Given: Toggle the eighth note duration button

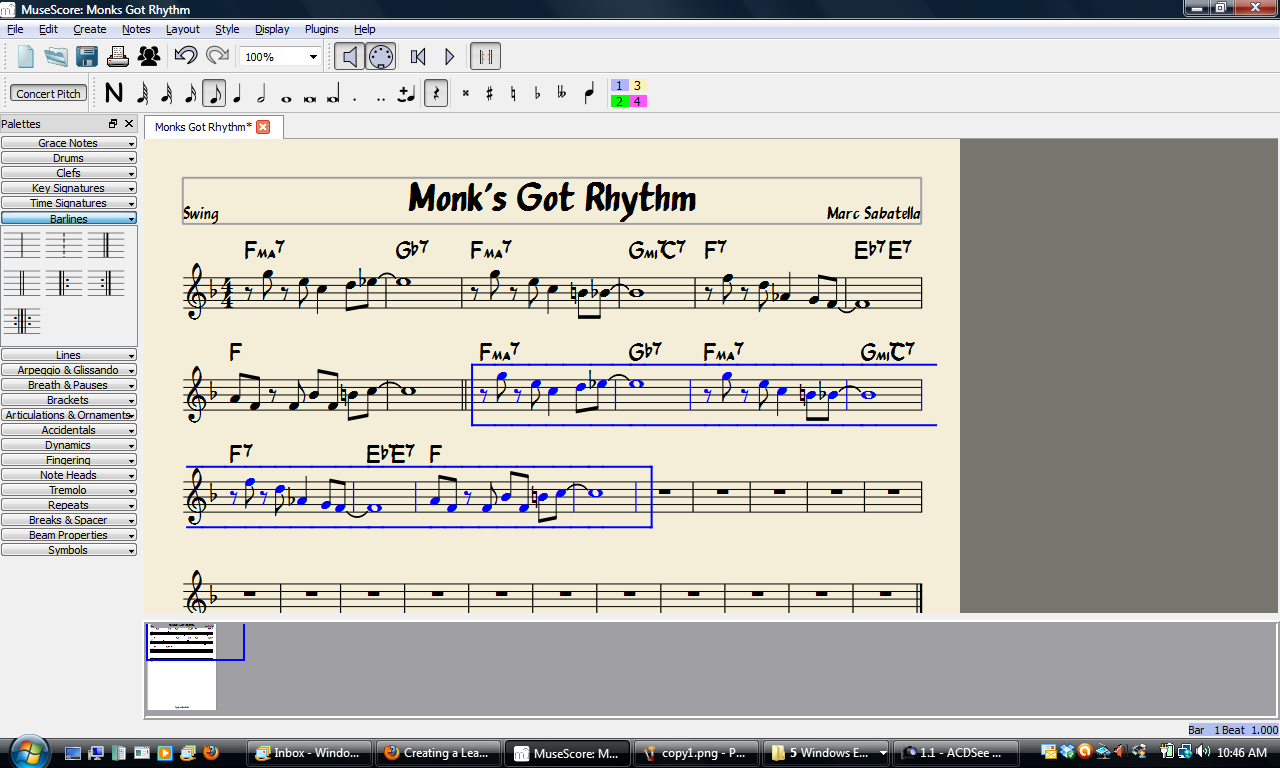Looking at the screenshot, I should coord(214,94).
